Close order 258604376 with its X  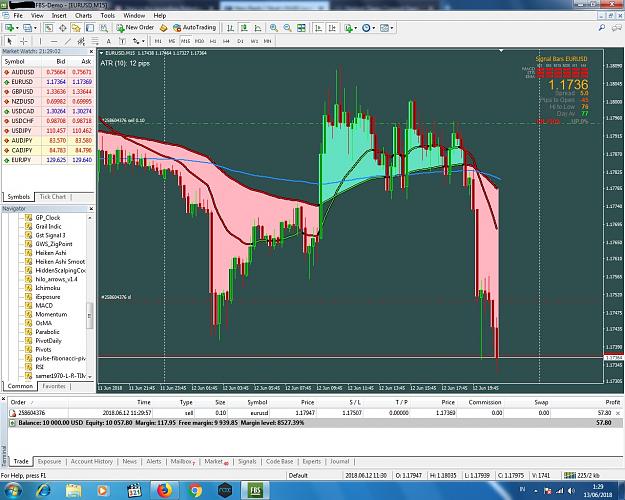point(618,413)
